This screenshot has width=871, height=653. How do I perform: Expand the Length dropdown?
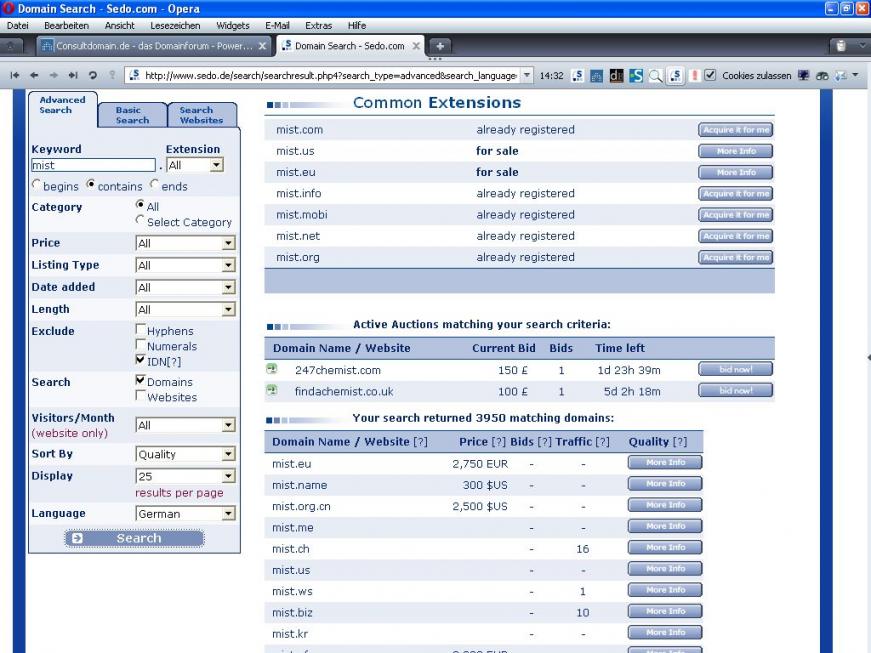pyautogui.click(x=186, y=310)
